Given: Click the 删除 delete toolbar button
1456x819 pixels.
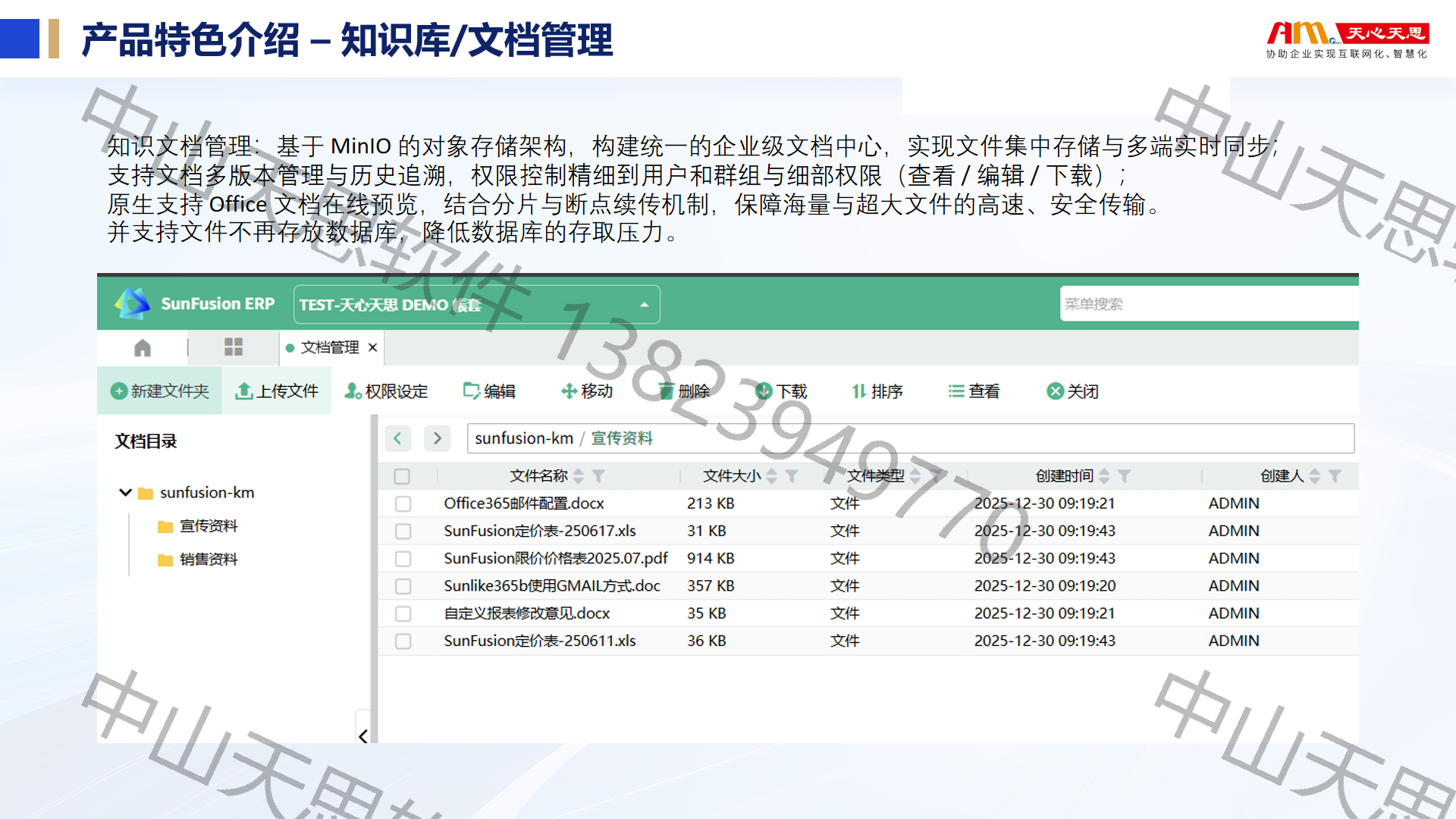Looking at the screenshot, I should pyautogui.click(x=684, y=391).
